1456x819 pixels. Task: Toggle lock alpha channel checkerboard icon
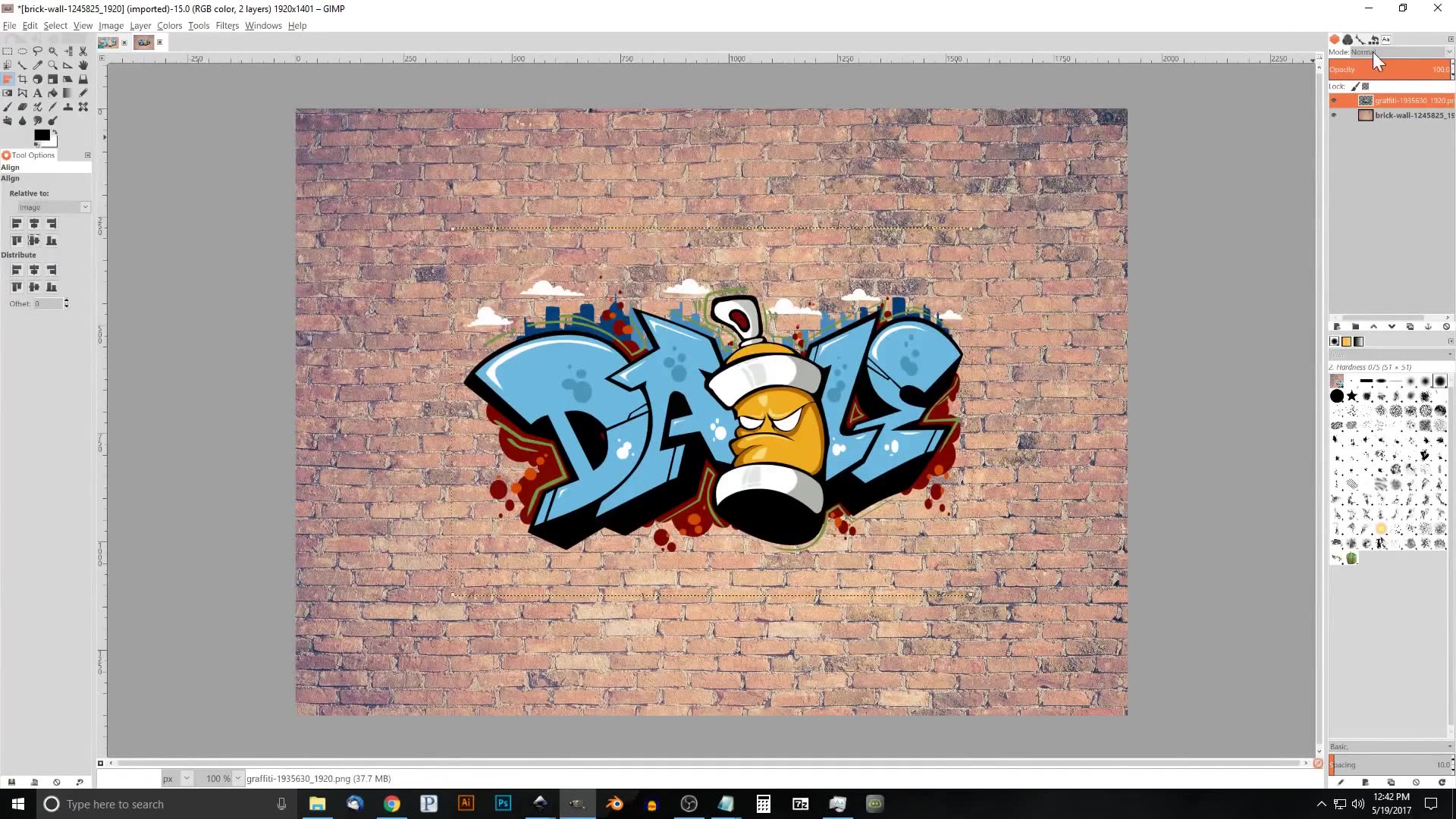point(1366,86)
